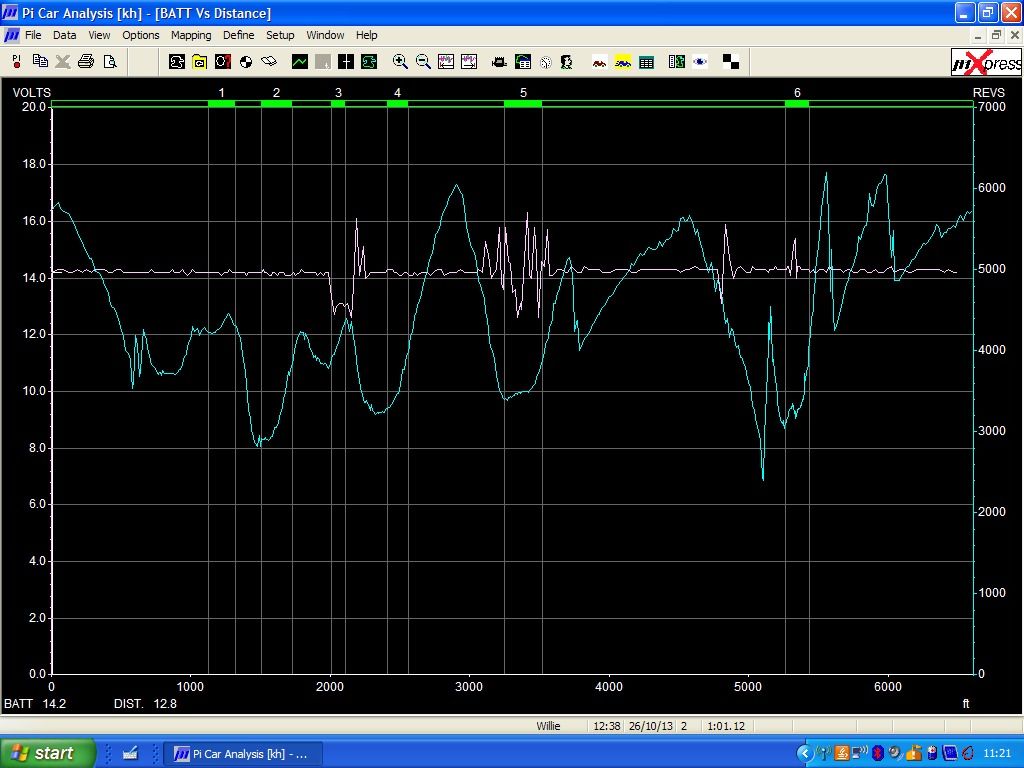Select track sector marker 1
The height and width of the screenshot is (768, 1024).
[221, 103]
